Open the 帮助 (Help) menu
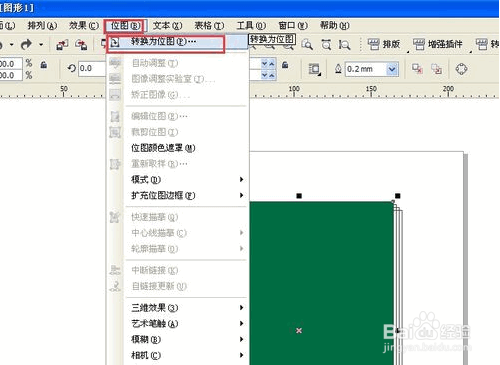Screen dimensions: 500x365 coord(334,25)
